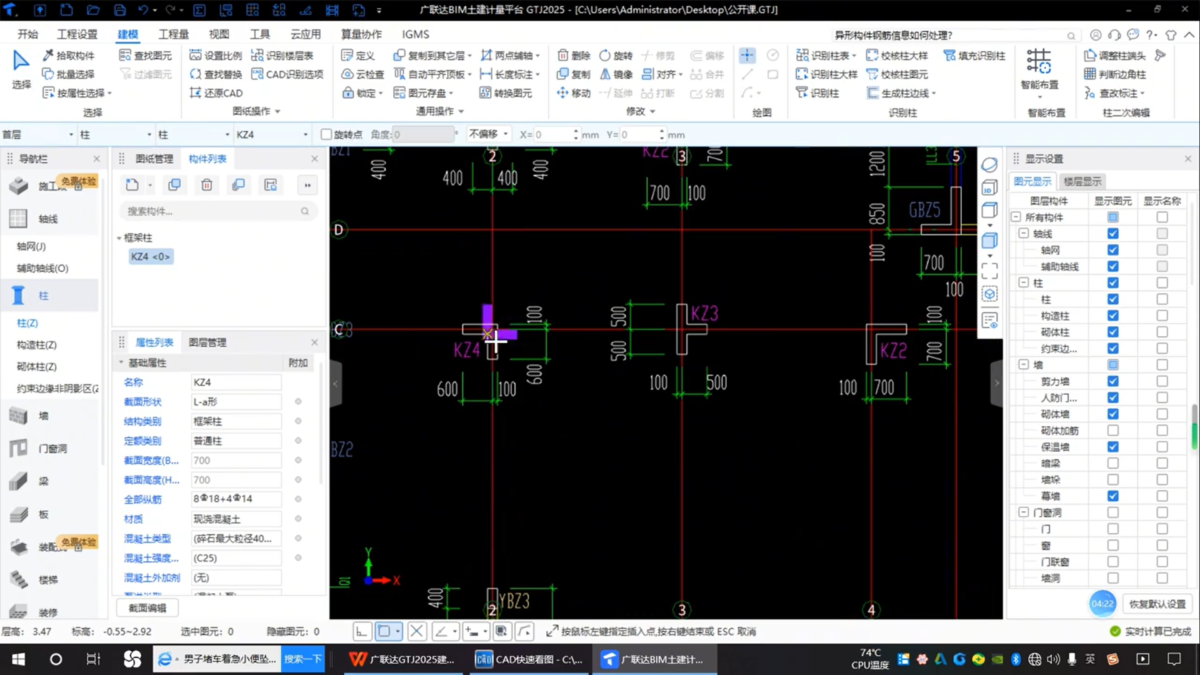Image resolution: width=1200 pixels, height=675 pixels.
Task: Collapse the 墙 layer group
Action: click(x=1024, y=365)
